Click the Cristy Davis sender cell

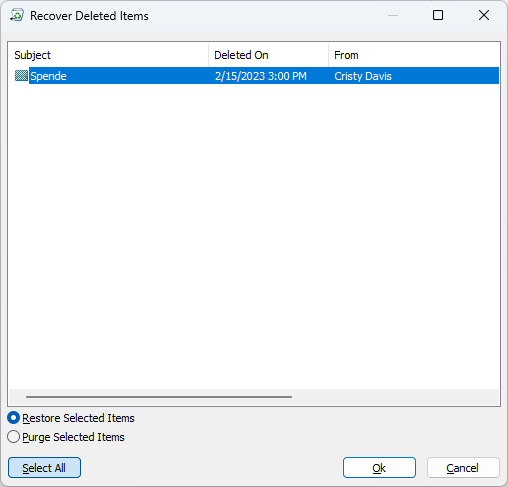363,76
